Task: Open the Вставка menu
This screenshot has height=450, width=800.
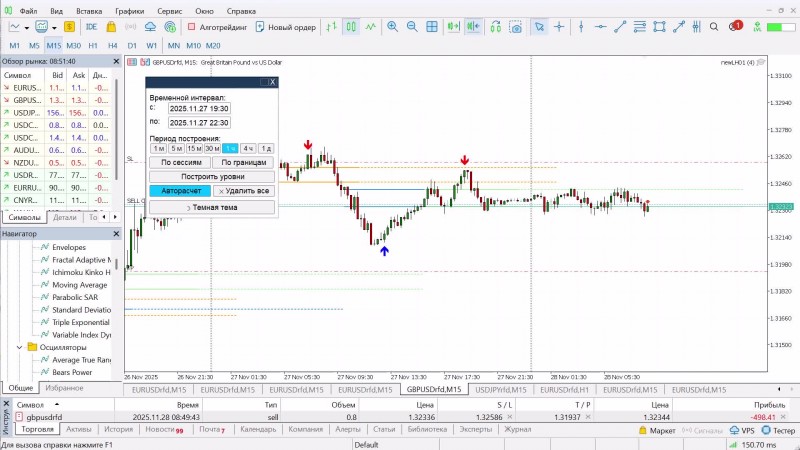Action: pos(89,11)
